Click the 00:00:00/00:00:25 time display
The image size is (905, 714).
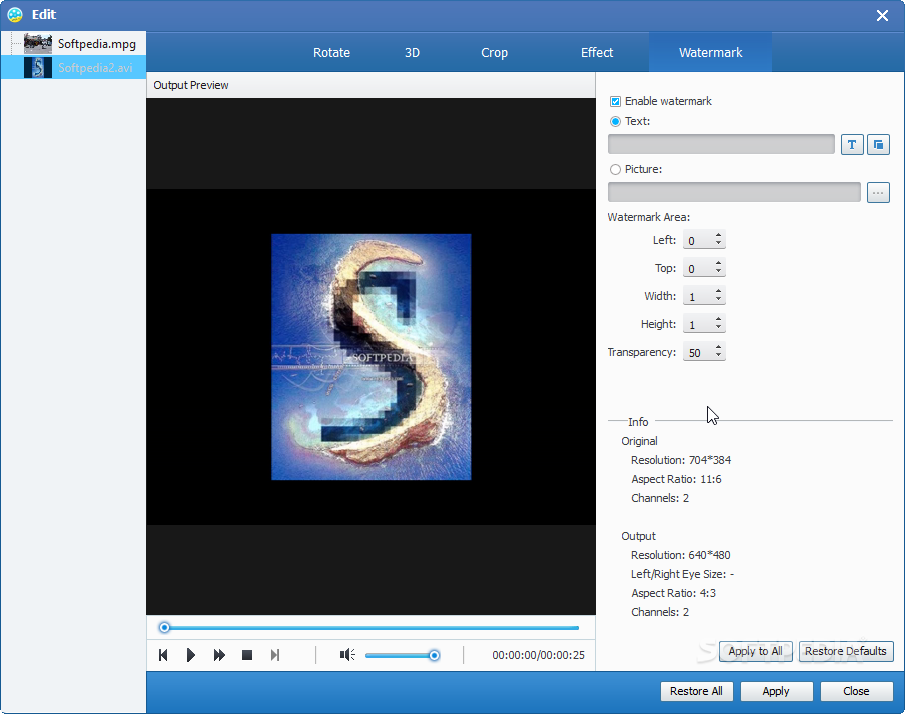pyautogui.click(x=538, y=655)
